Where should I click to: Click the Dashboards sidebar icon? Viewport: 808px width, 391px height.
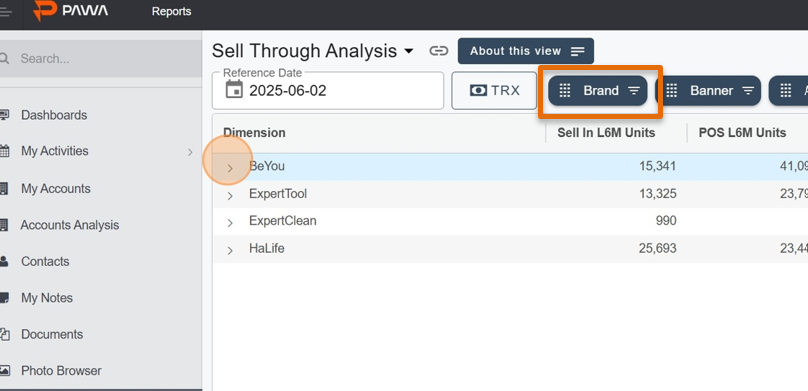4,115
